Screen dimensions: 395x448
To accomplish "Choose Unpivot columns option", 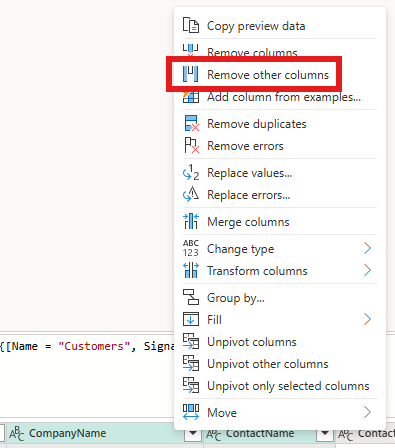I will (280, 342).
